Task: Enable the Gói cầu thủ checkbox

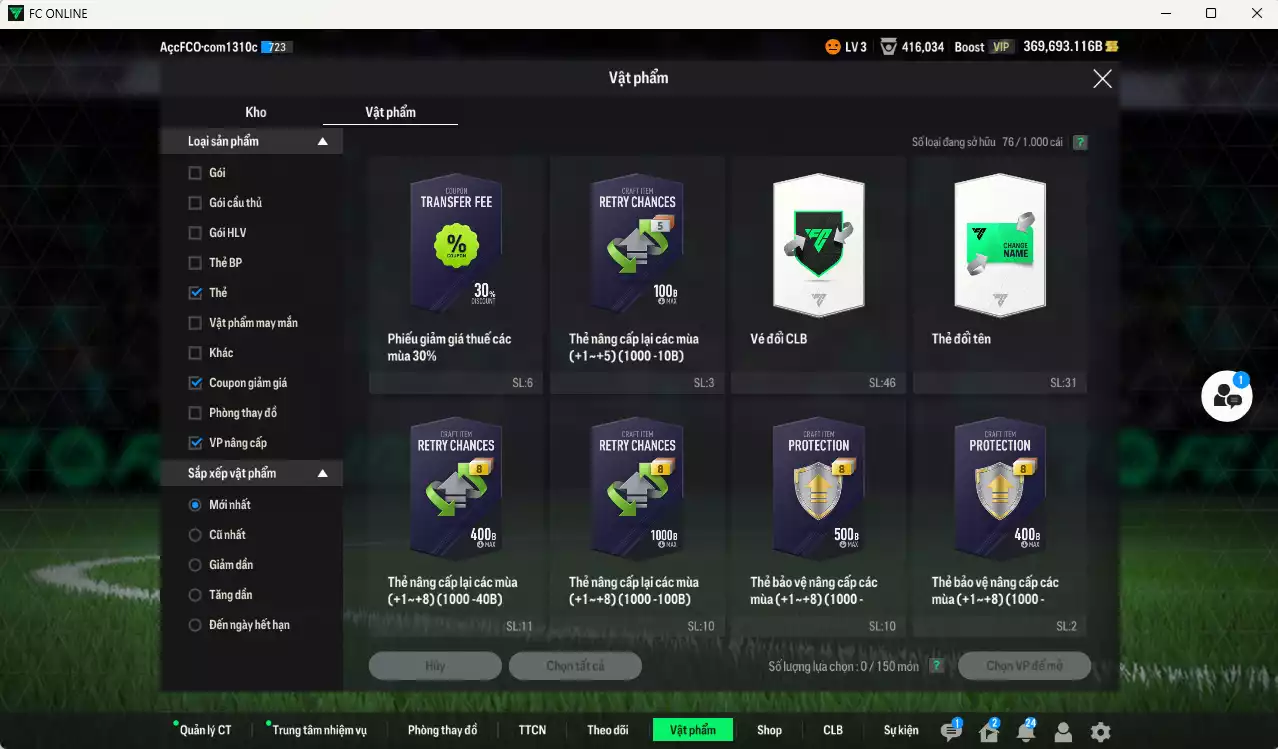Action: click(195, 203)
